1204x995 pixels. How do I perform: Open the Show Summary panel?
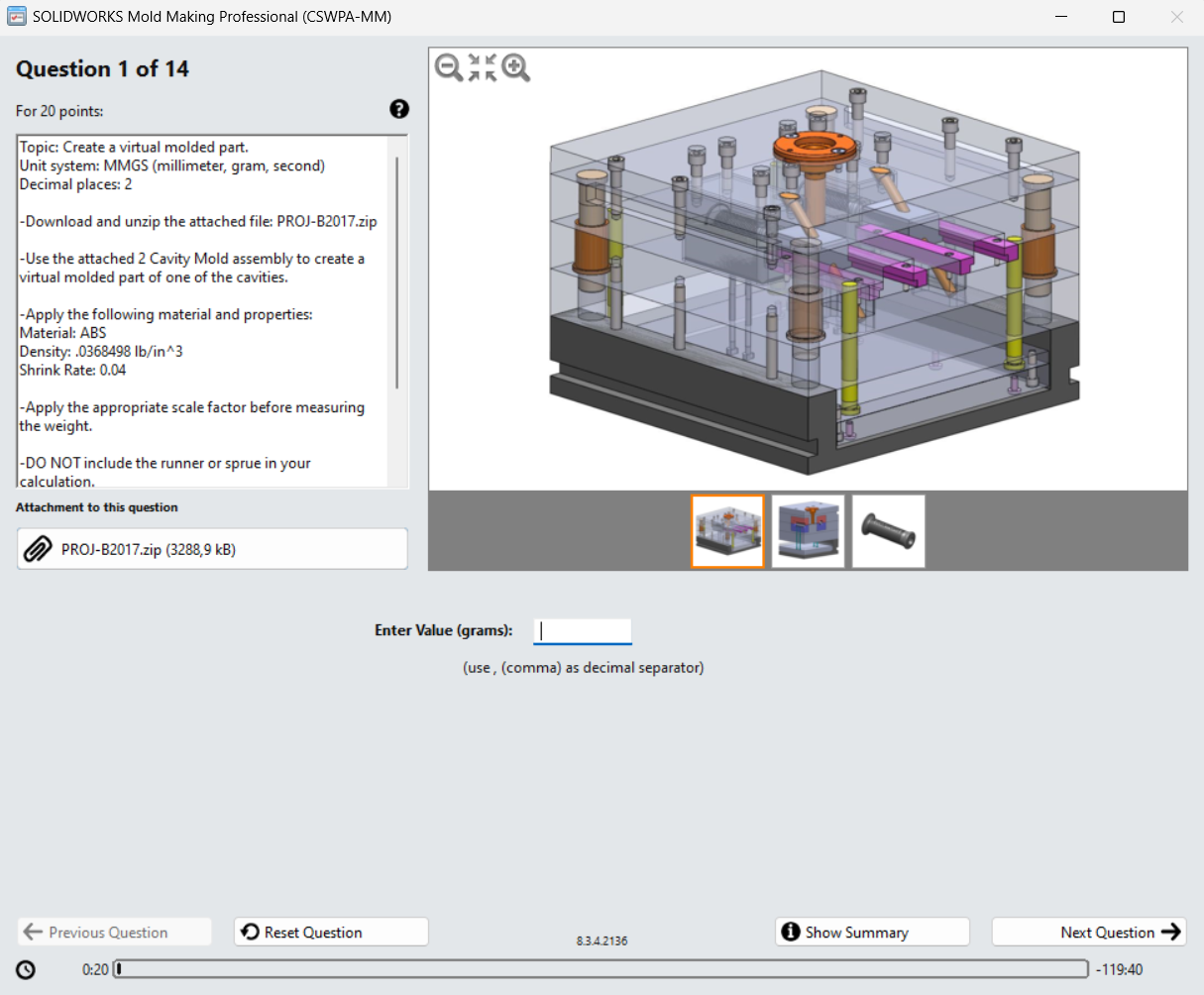tap(871, 932)
